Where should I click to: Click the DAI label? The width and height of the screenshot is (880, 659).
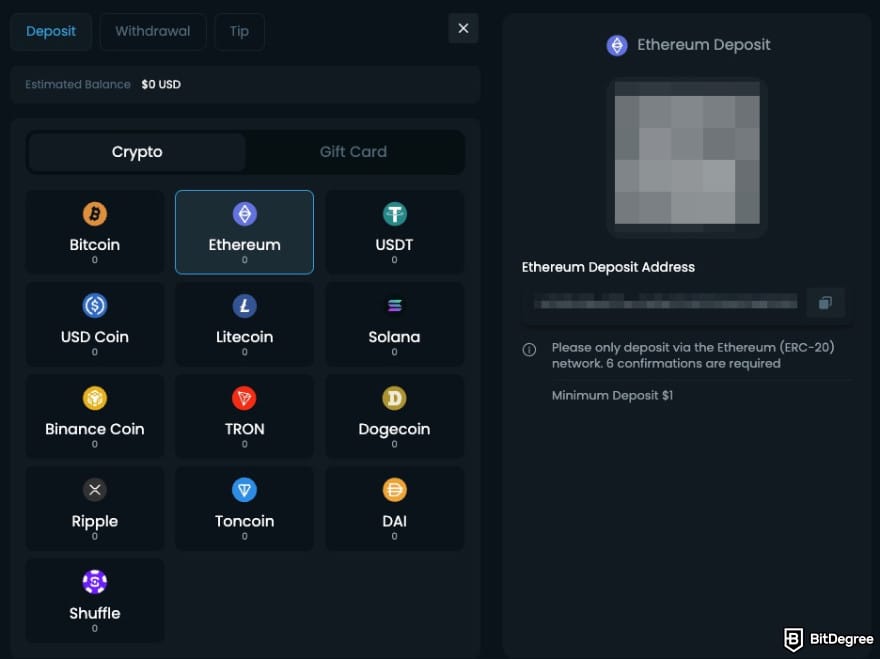[x=395, y=521]
